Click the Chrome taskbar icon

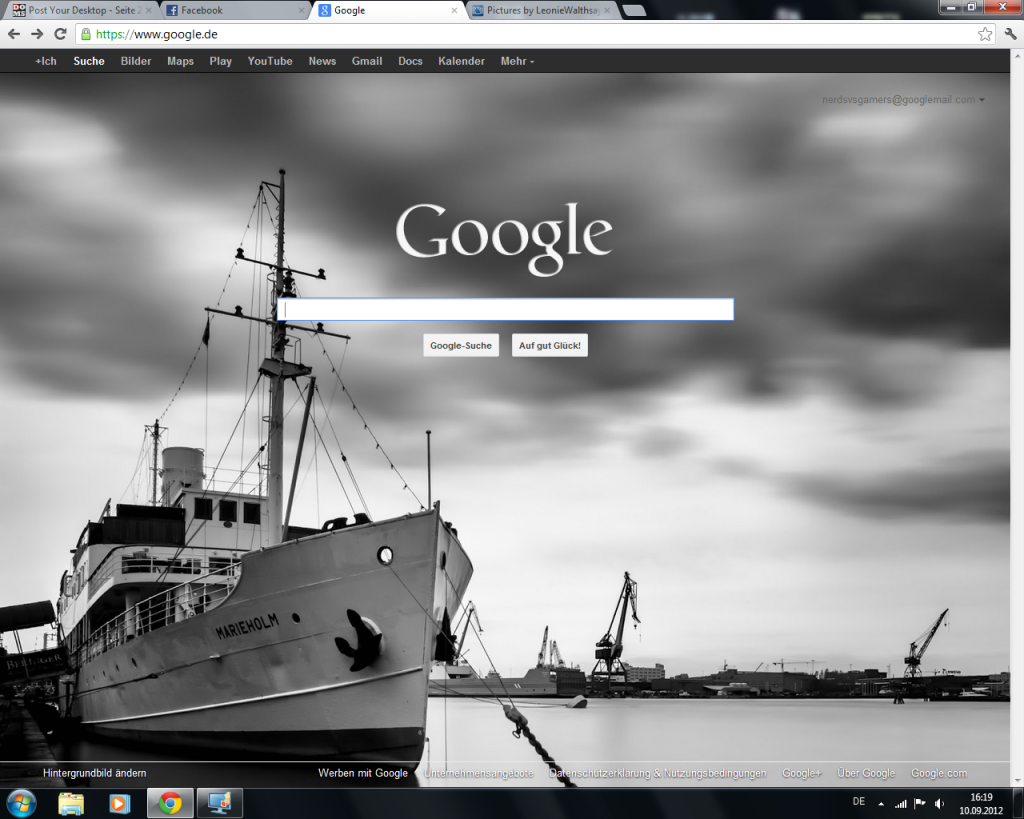click(x=170, y=803)
